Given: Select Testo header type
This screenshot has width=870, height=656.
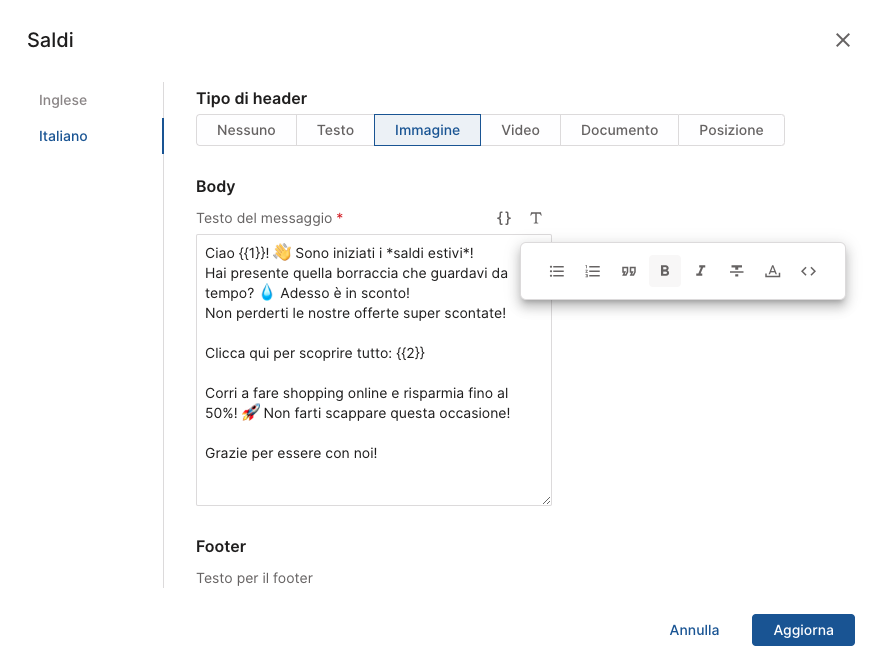Looking at the screenshot, I should tap(335, 130).
